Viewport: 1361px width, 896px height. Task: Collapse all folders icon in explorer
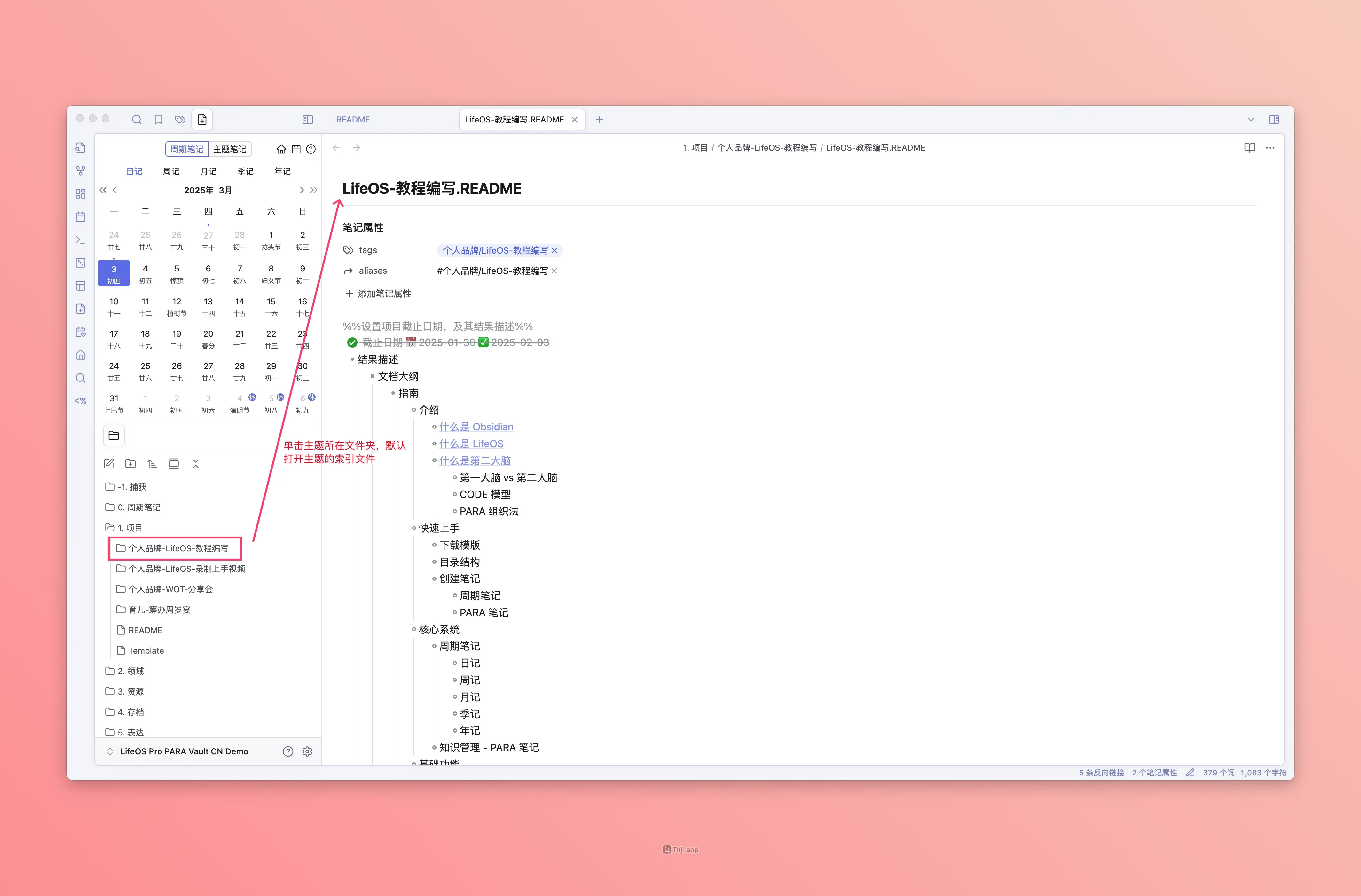(x=196, y=464)
